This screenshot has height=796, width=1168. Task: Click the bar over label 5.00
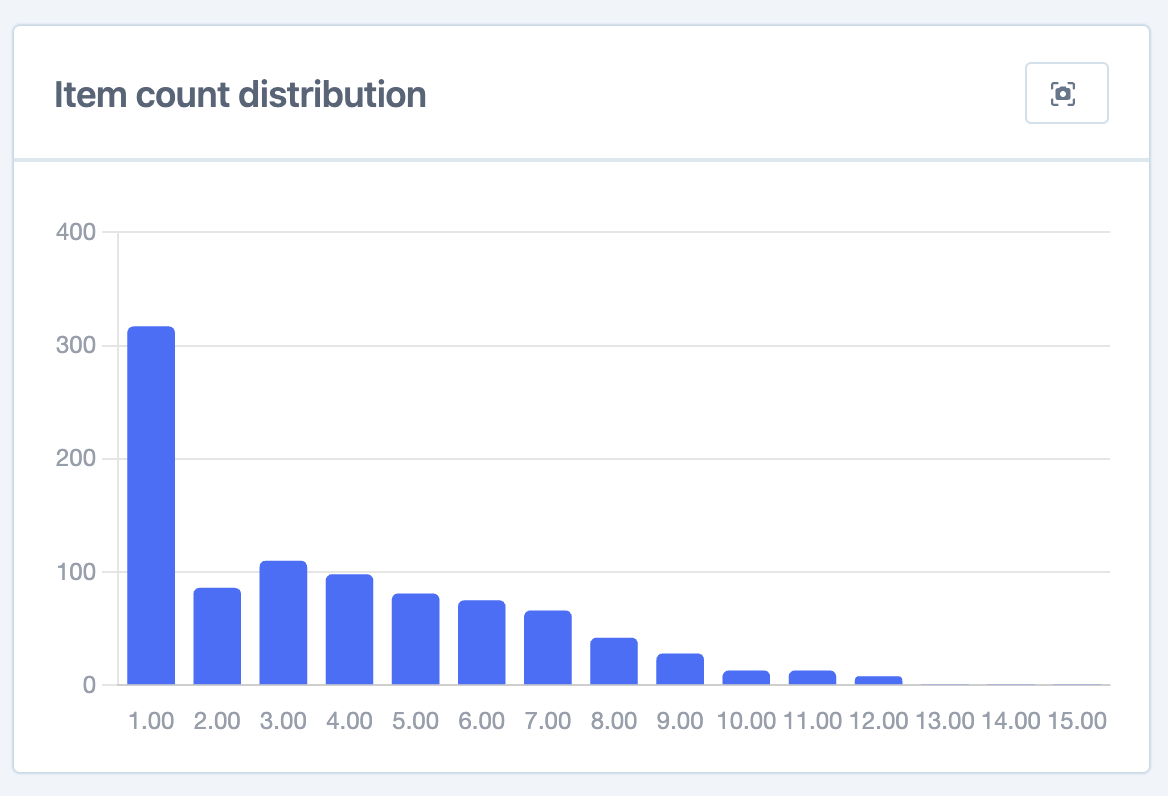pyautogui.click(x=416, y=637)
